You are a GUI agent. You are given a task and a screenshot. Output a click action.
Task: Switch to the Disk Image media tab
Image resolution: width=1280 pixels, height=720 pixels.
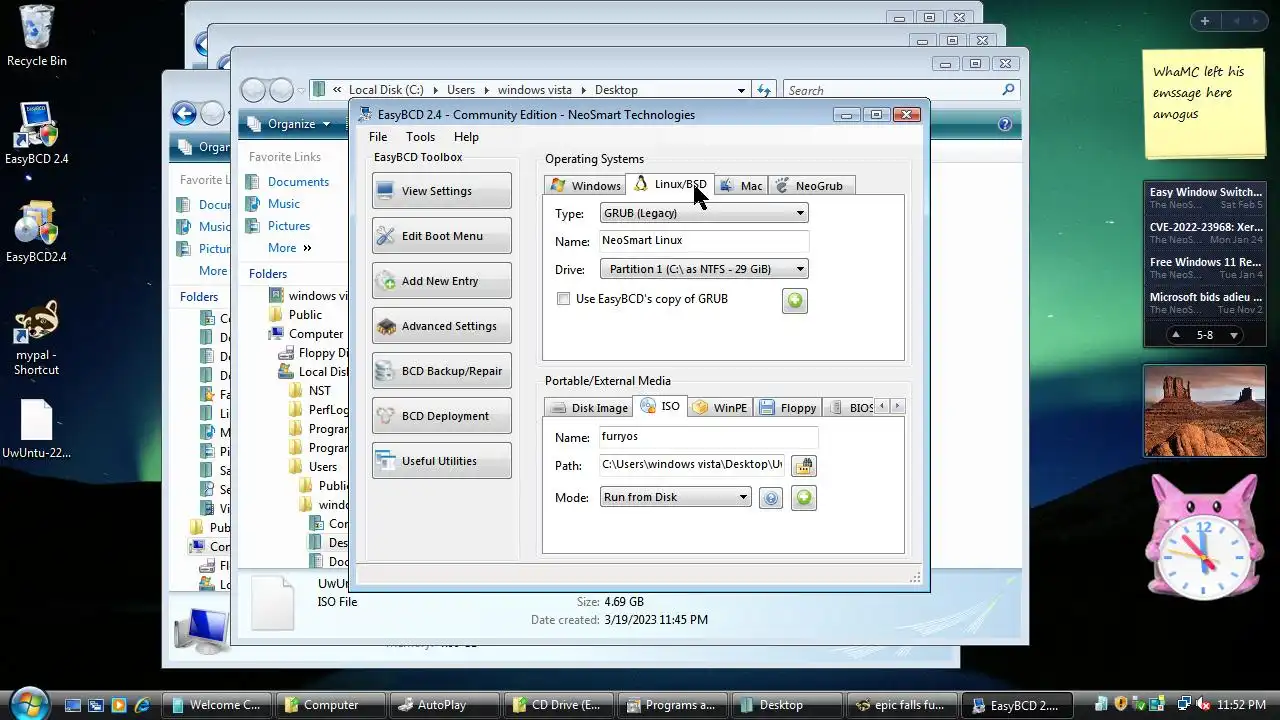pos(590,408)
